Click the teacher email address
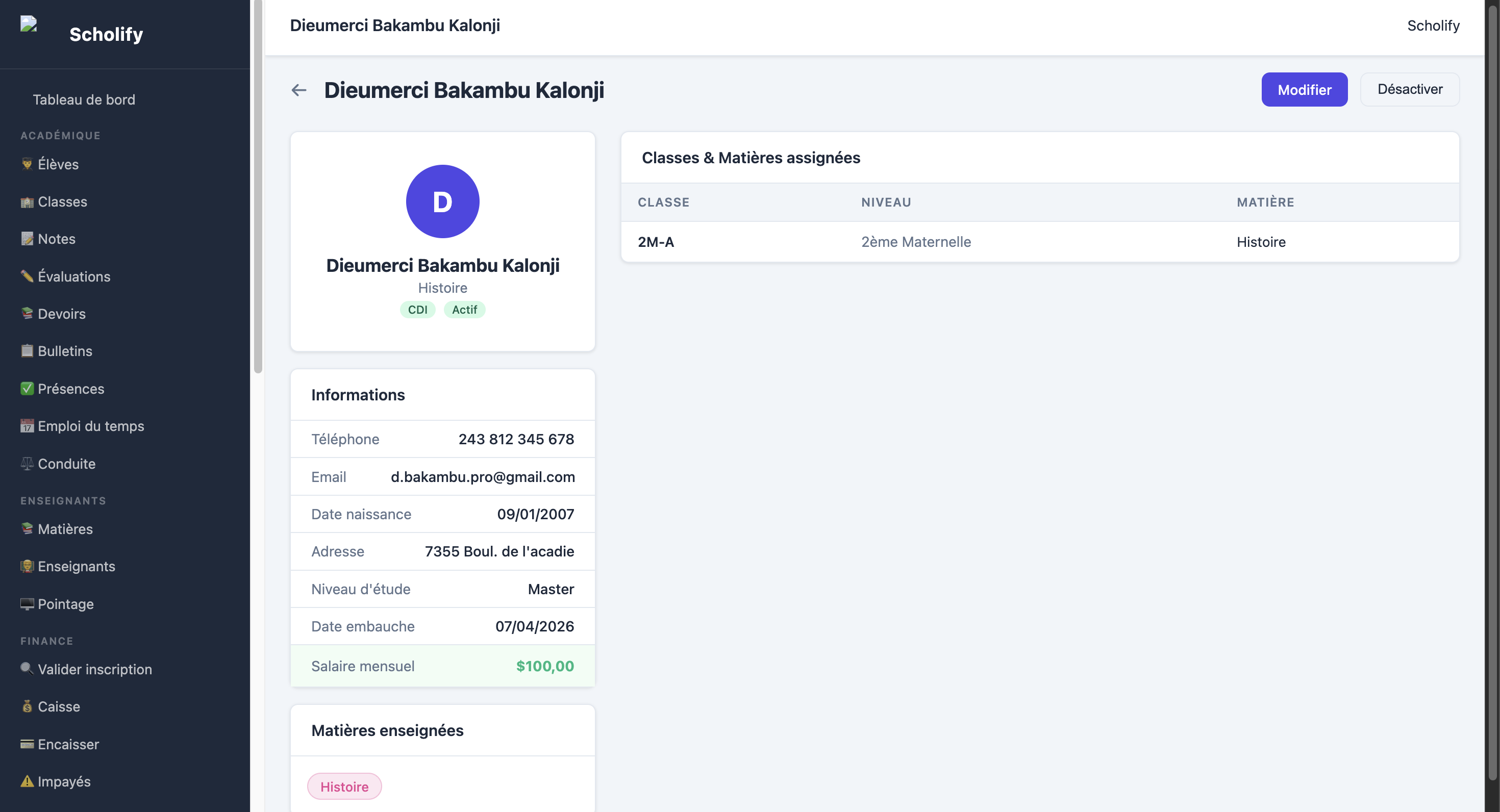The height and width of the screenshot is (812, 1500). pyautogui.click(x=483, y=477)
